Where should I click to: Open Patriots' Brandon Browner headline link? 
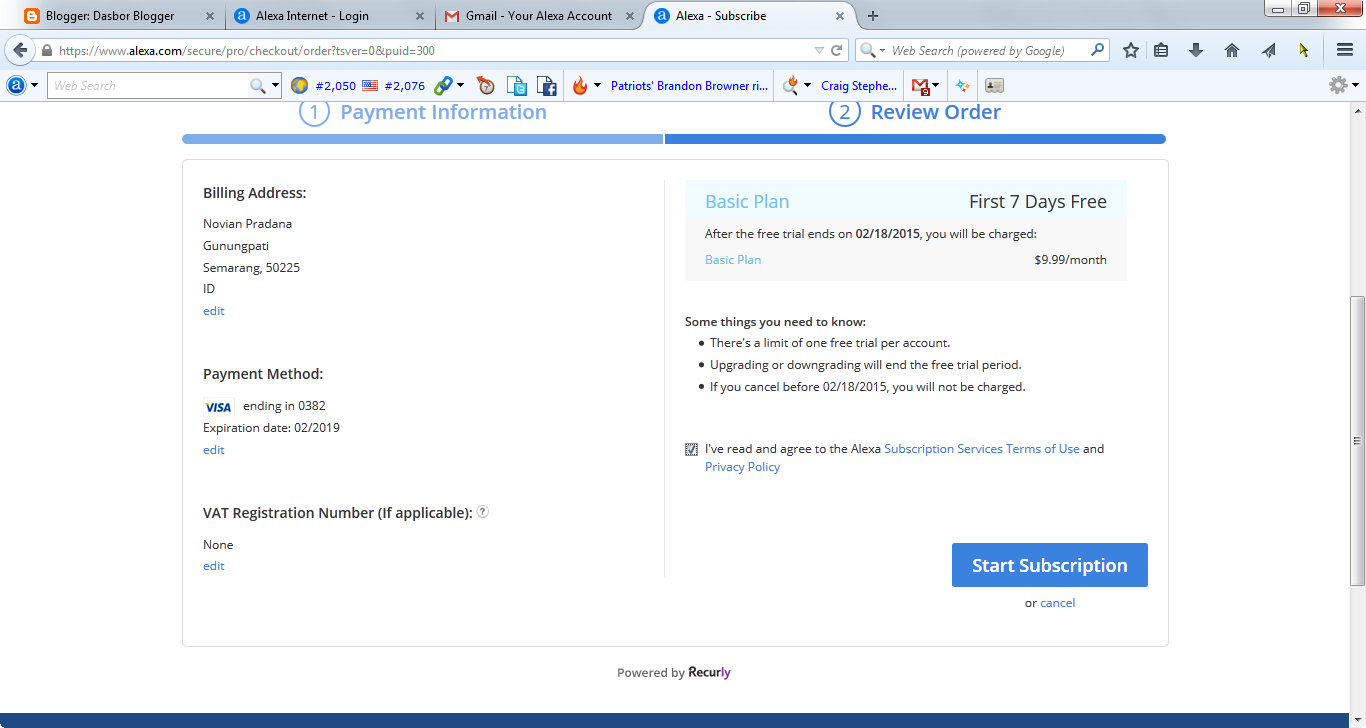[x=690, y=86]
